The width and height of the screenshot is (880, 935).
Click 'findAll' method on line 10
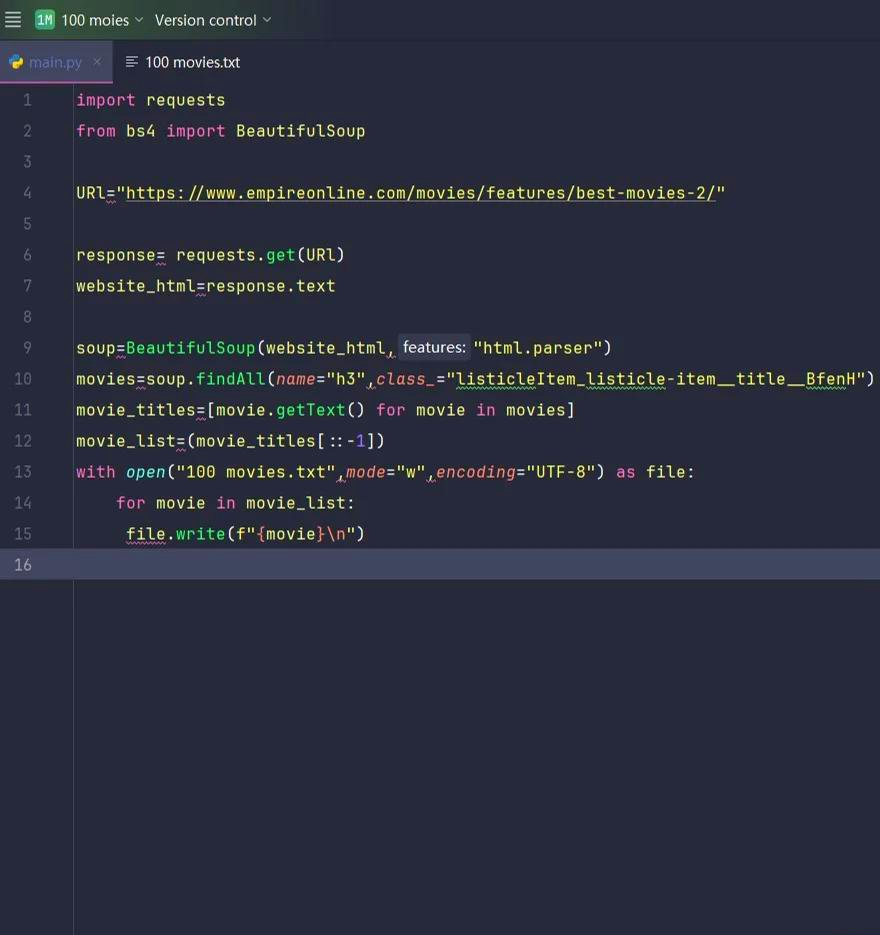(230, 379)
